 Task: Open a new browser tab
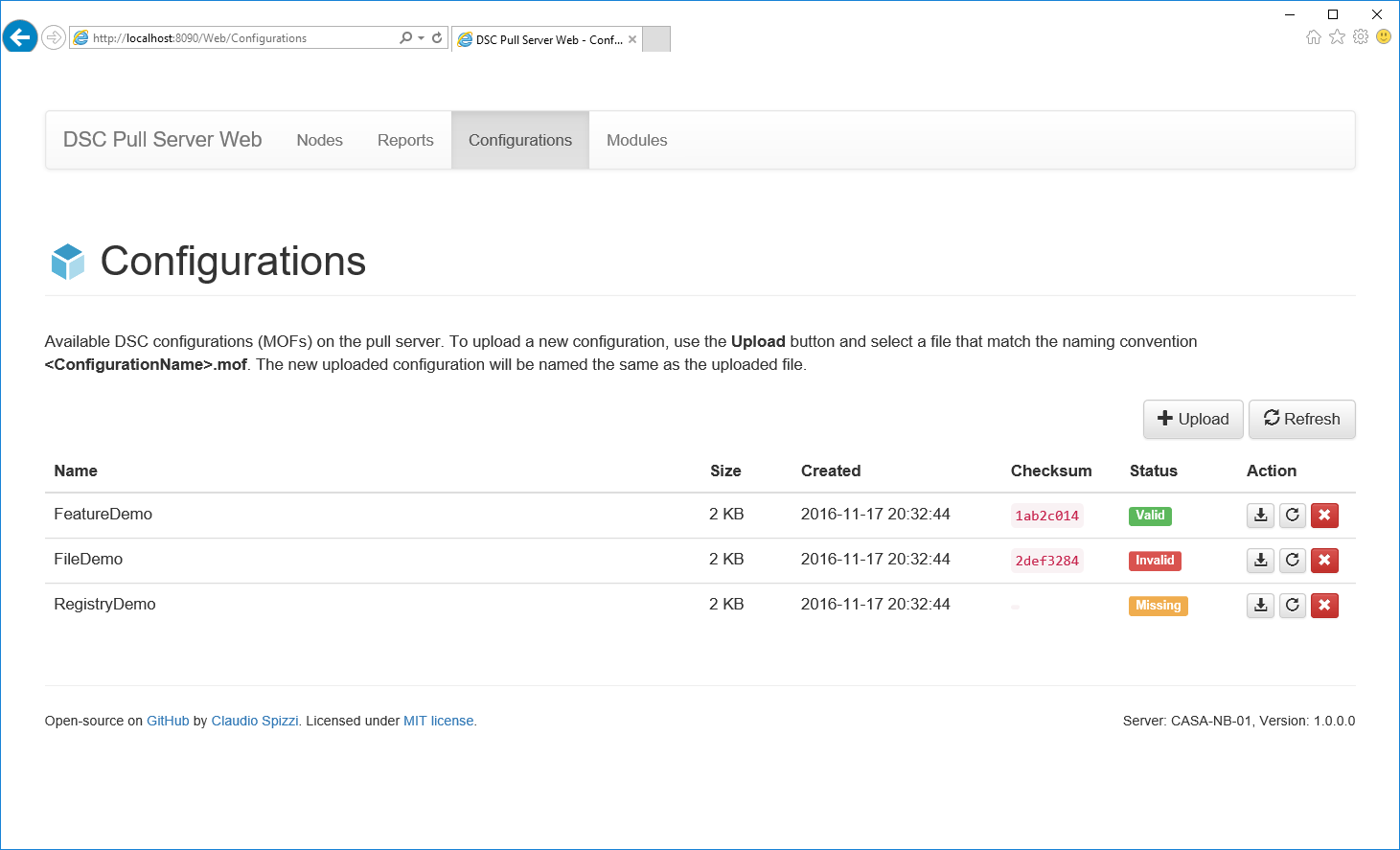point(656,39)
